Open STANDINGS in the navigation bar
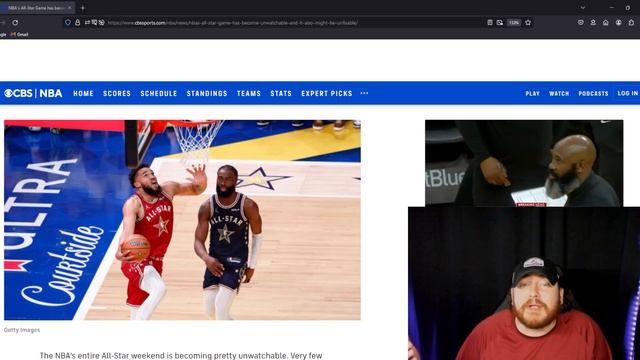This screenshot has width=640, height=360. (x=207, y=93)
